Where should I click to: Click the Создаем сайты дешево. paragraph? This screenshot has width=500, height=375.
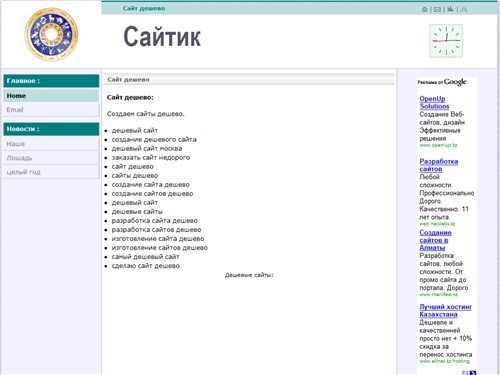pos(145,114)
